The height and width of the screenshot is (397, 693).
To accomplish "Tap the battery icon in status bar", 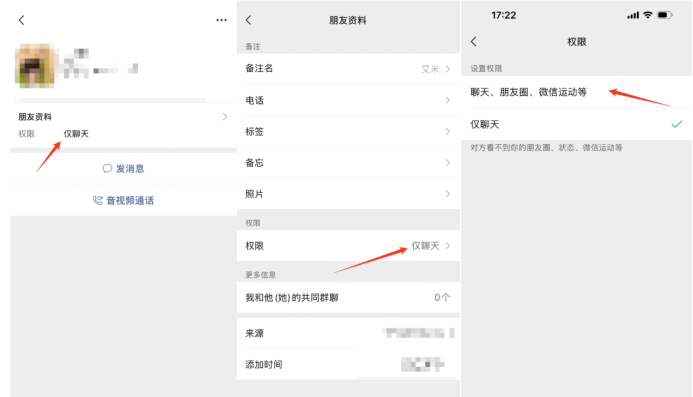I will coord(665,15).
